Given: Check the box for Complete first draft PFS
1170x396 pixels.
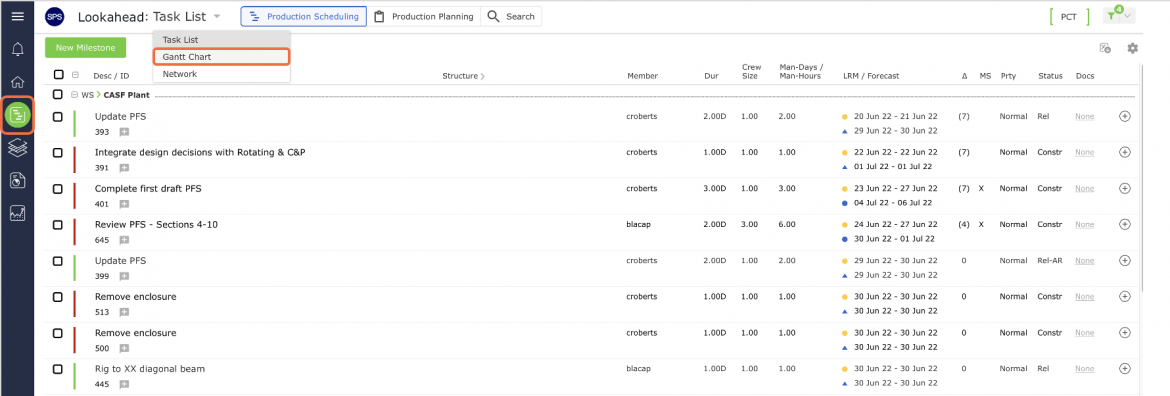Looking at the screenshot, I should pyautogui.click(x=57, y=189).
